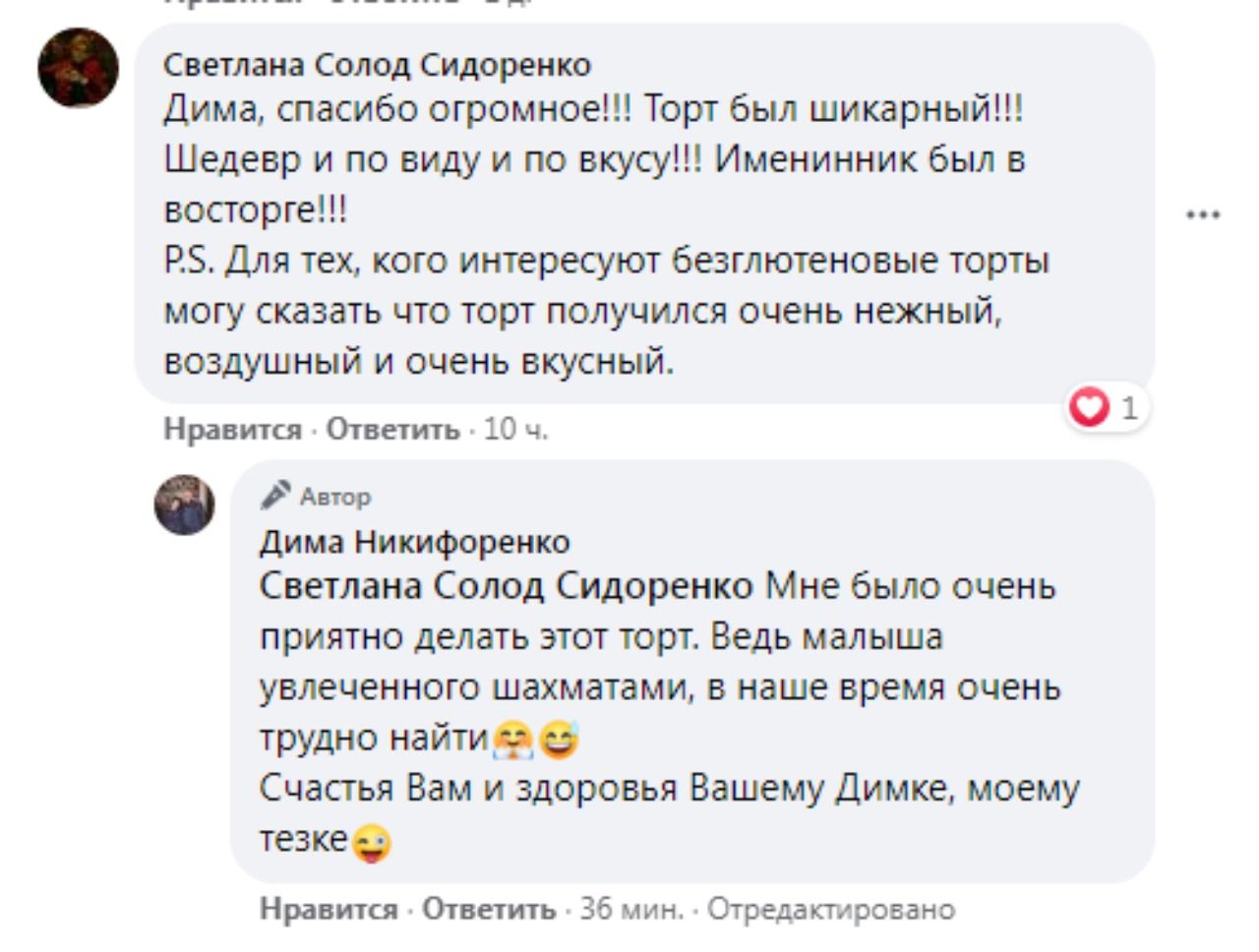
Task: Click the winking tongue emoji after тезке
Action: 371,843
